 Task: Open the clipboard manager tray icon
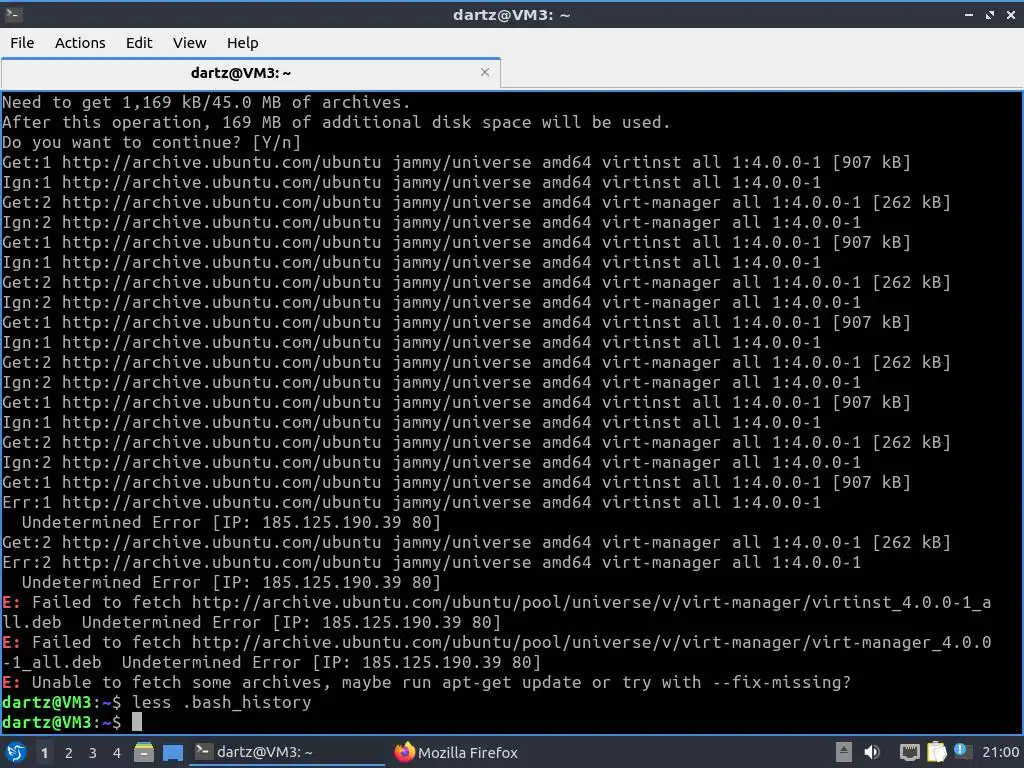(936, 752)
